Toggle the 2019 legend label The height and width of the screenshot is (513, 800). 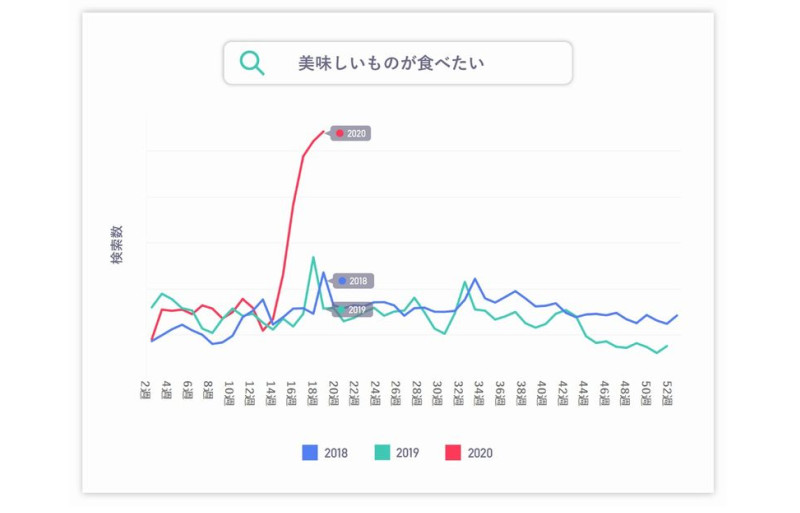(407, 453)
